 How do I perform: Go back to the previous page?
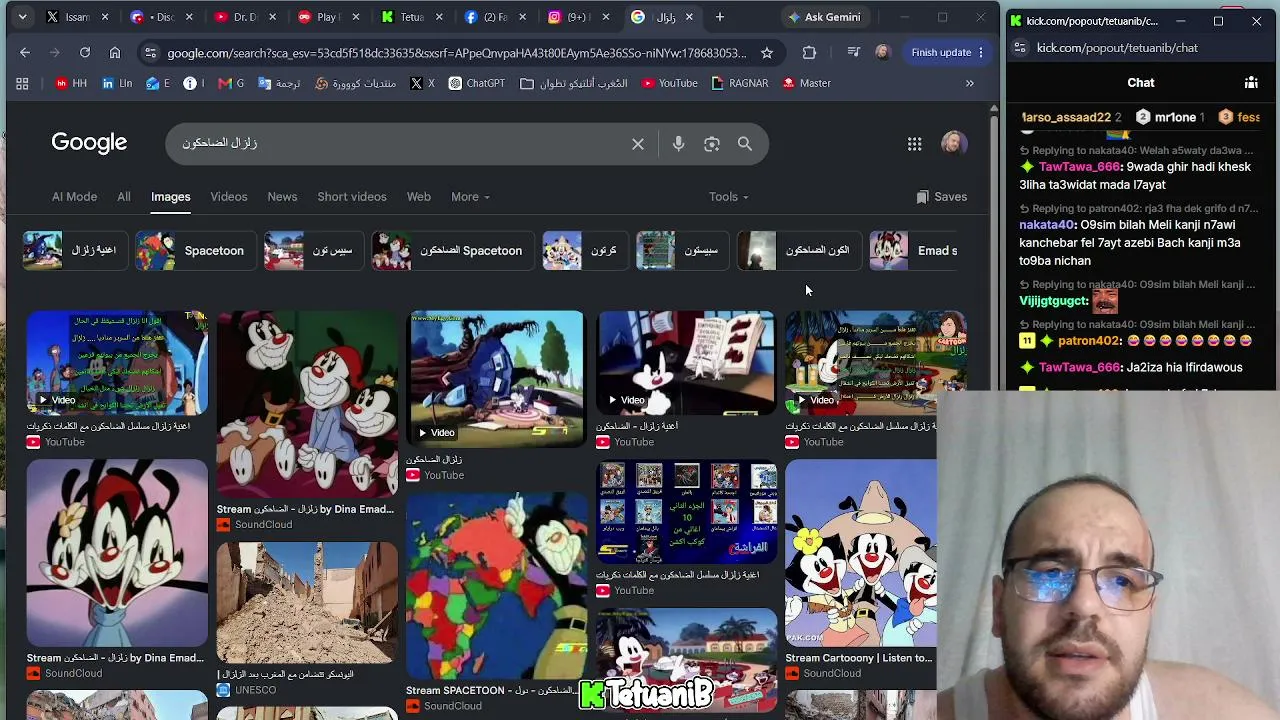25,52
